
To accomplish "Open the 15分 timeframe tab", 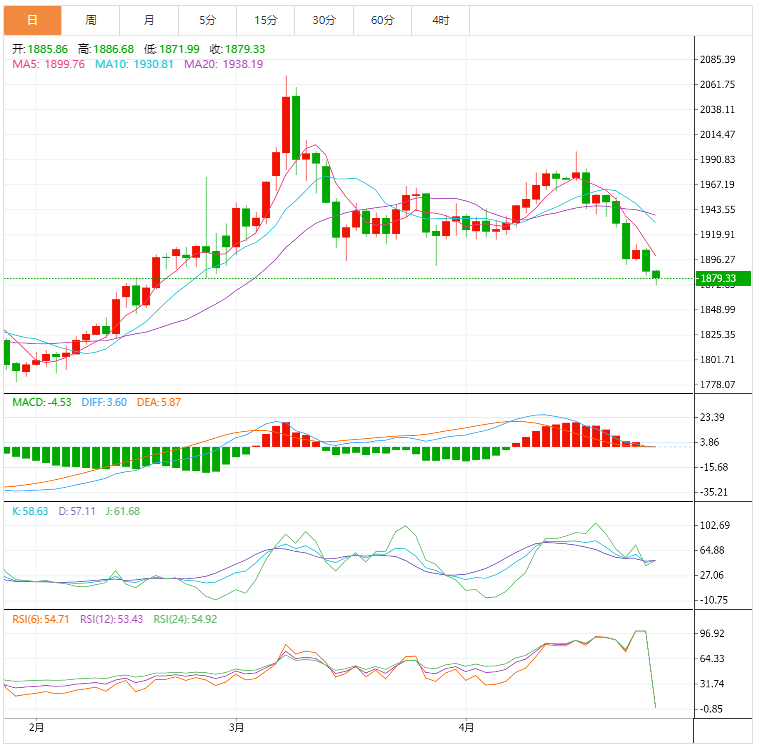I will [x=266, y=20].
